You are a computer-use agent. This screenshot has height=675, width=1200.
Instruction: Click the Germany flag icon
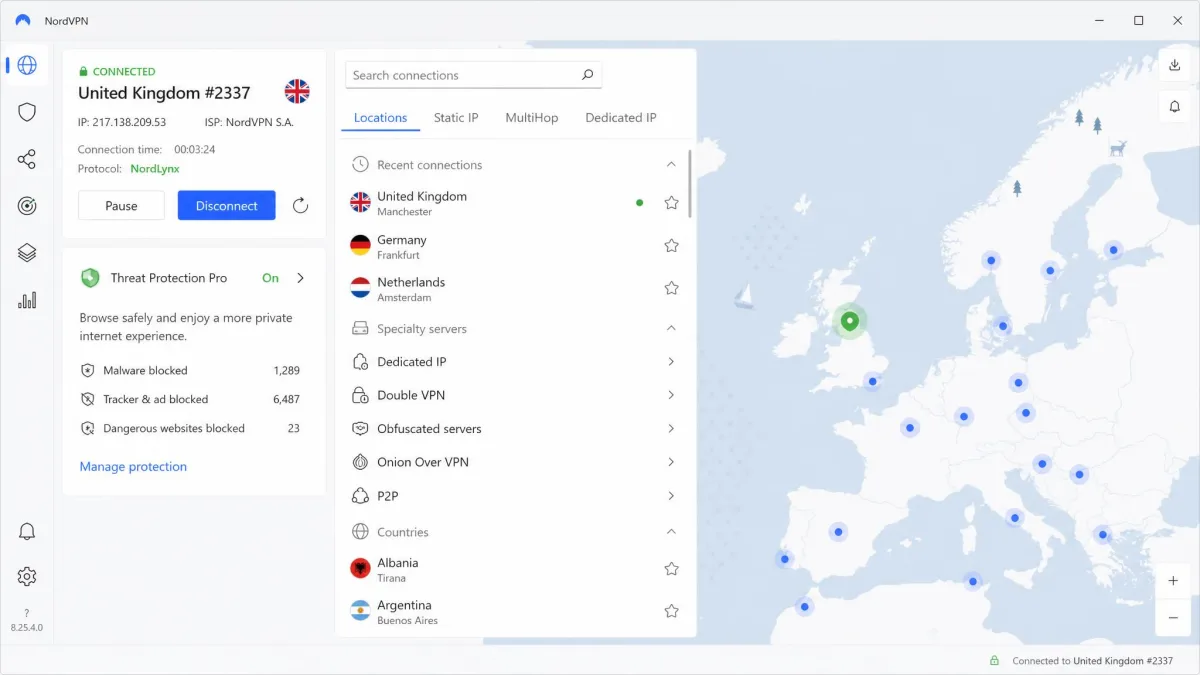tap(360, 245)
